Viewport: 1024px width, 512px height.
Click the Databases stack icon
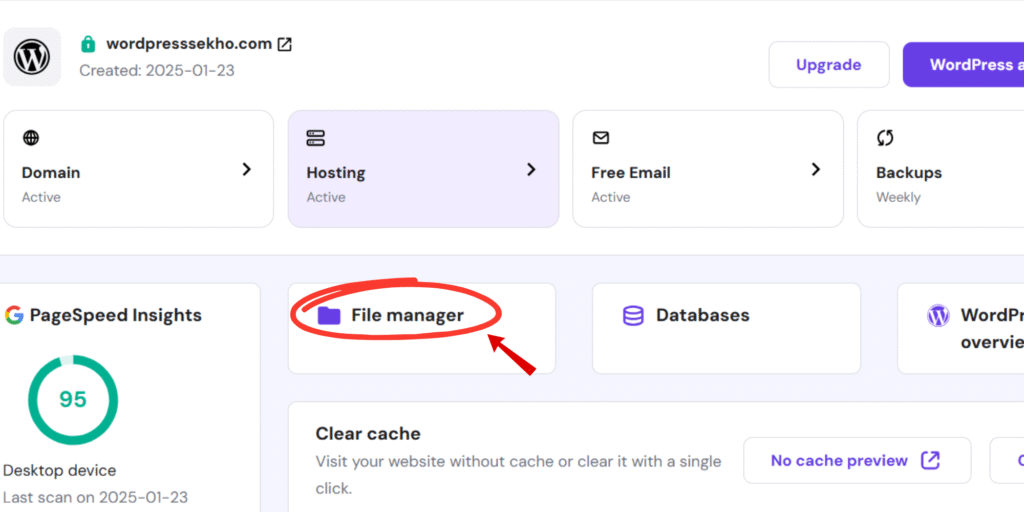(x=633, y=315)
